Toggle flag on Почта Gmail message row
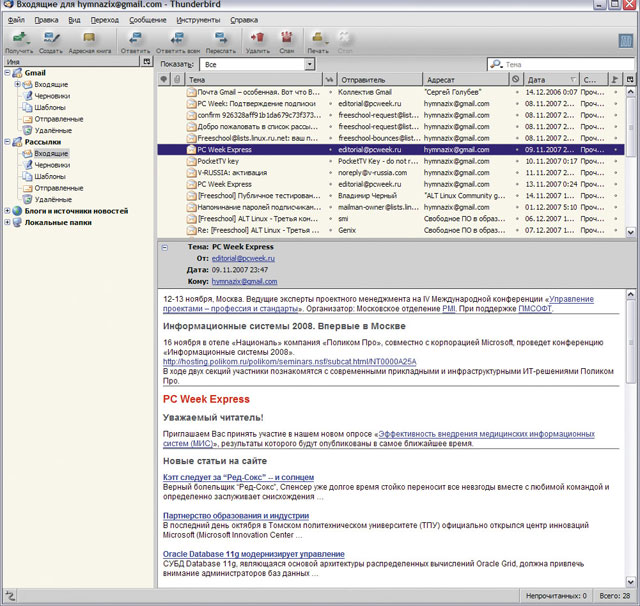This screenshot has width=640, height=606. [x=616, y=92]
